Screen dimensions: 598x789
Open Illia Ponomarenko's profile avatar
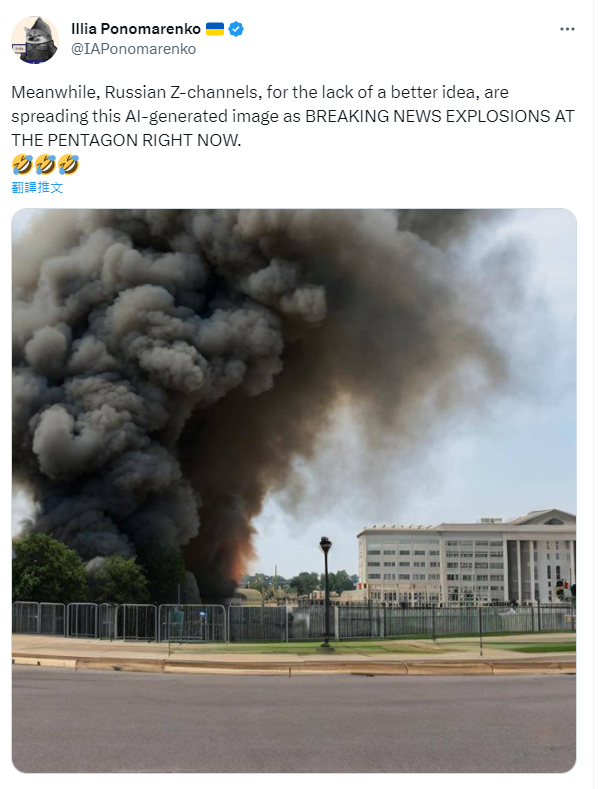click(x=35, y=40)
